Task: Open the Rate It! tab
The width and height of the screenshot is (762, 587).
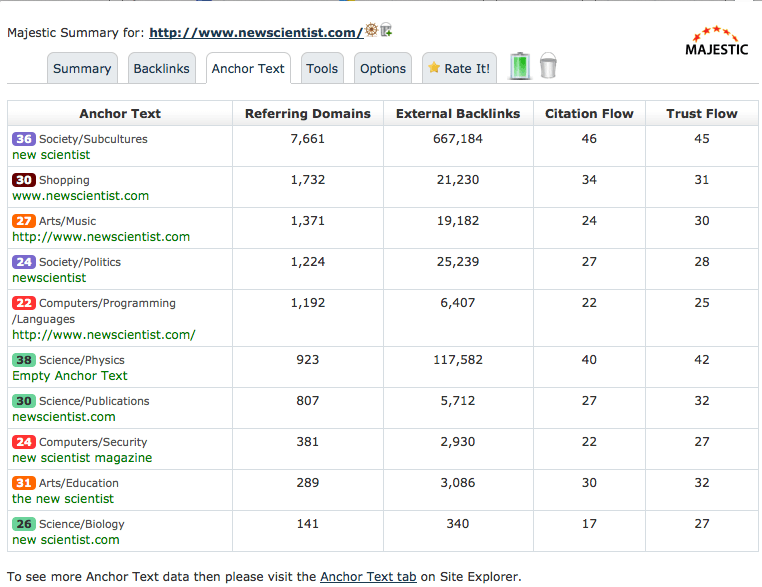Action: (x=459, y=69)
